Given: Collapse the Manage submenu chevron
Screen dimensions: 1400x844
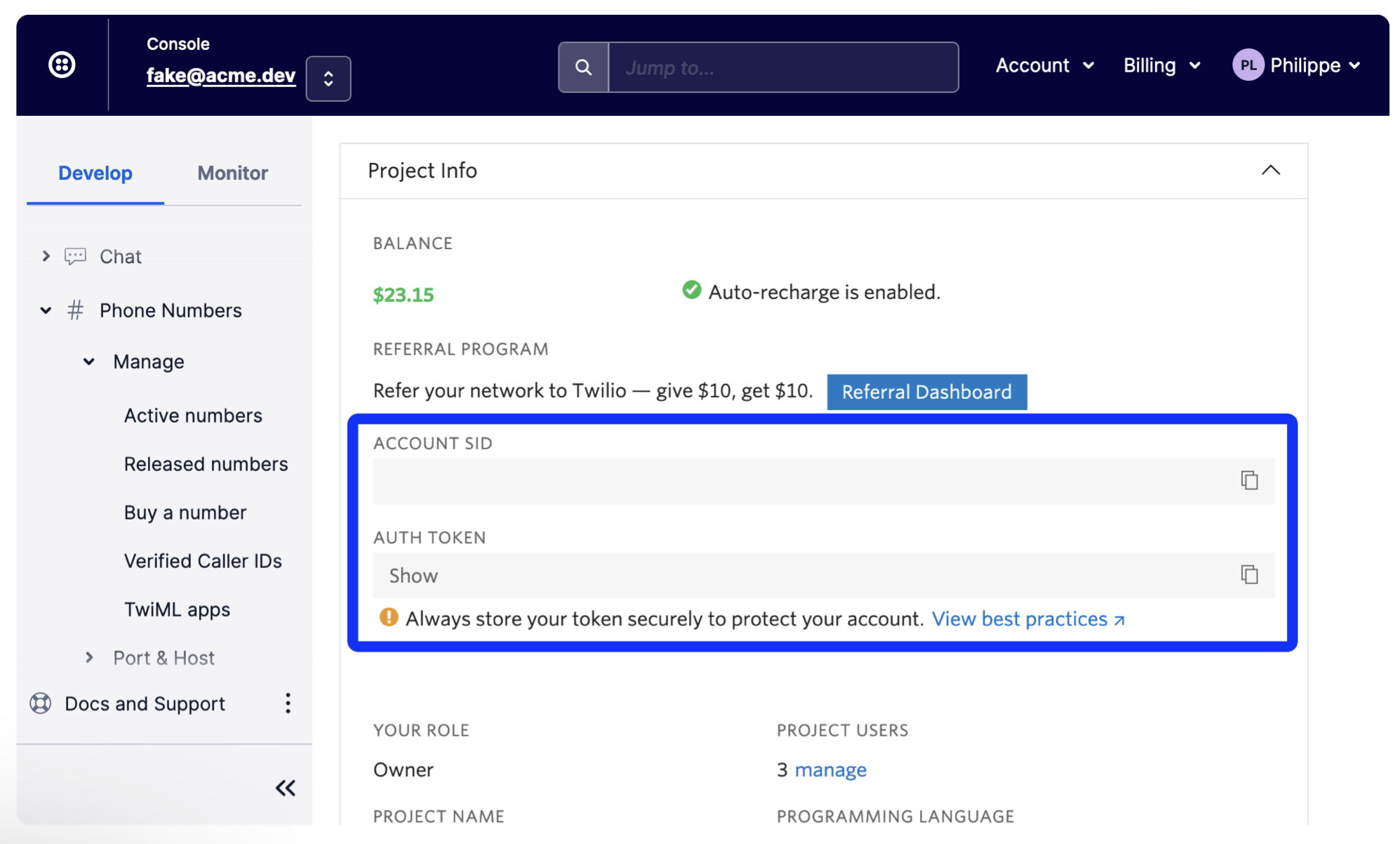Looking at the screenshot, I should click(x=89, y=362).
